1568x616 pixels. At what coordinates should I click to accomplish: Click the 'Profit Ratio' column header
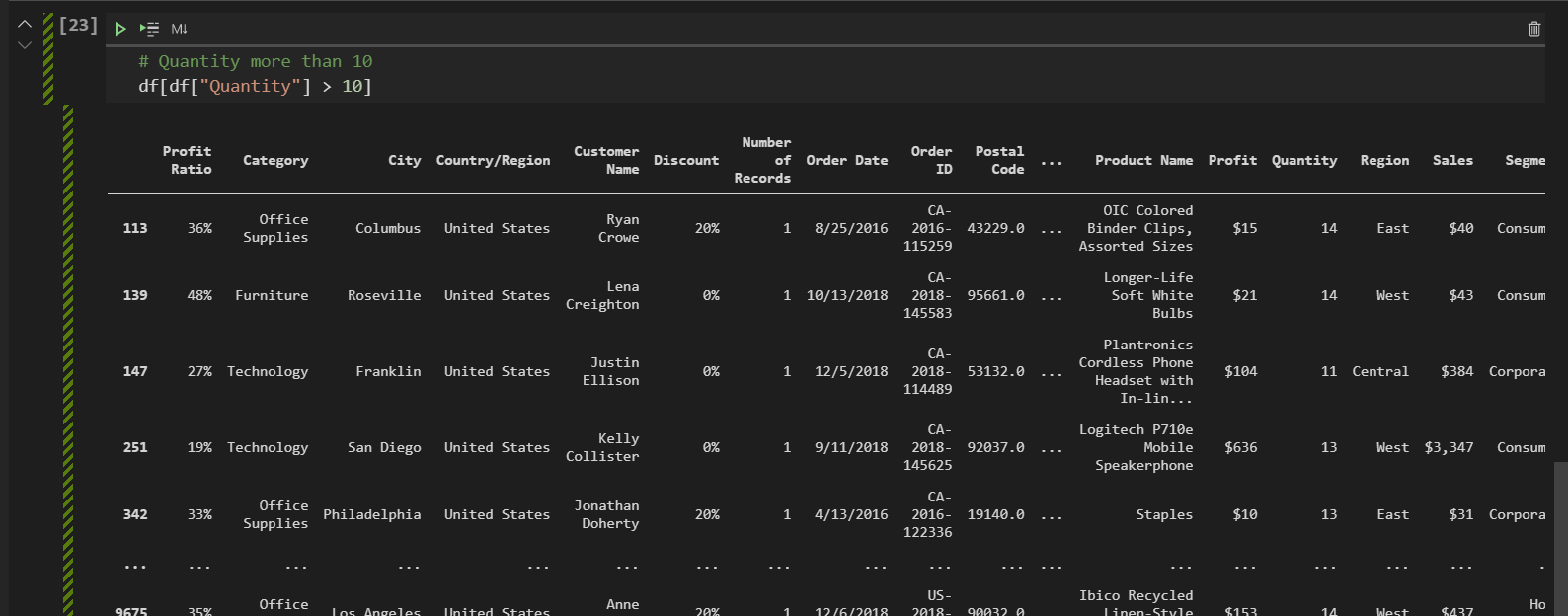pyautogui.click(x=187, y=160)
